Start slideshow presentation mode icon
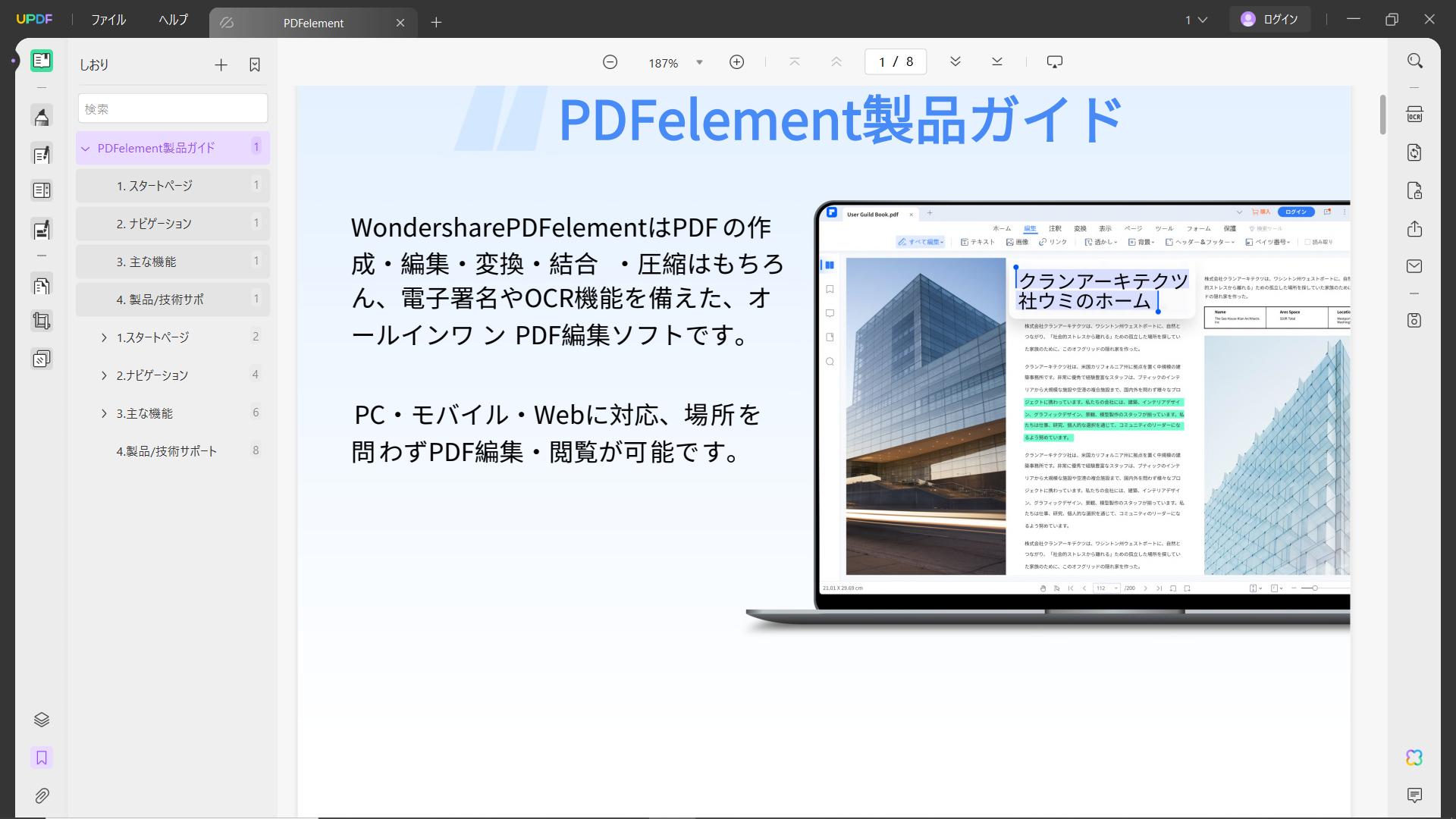 [x=1055, y=61]
